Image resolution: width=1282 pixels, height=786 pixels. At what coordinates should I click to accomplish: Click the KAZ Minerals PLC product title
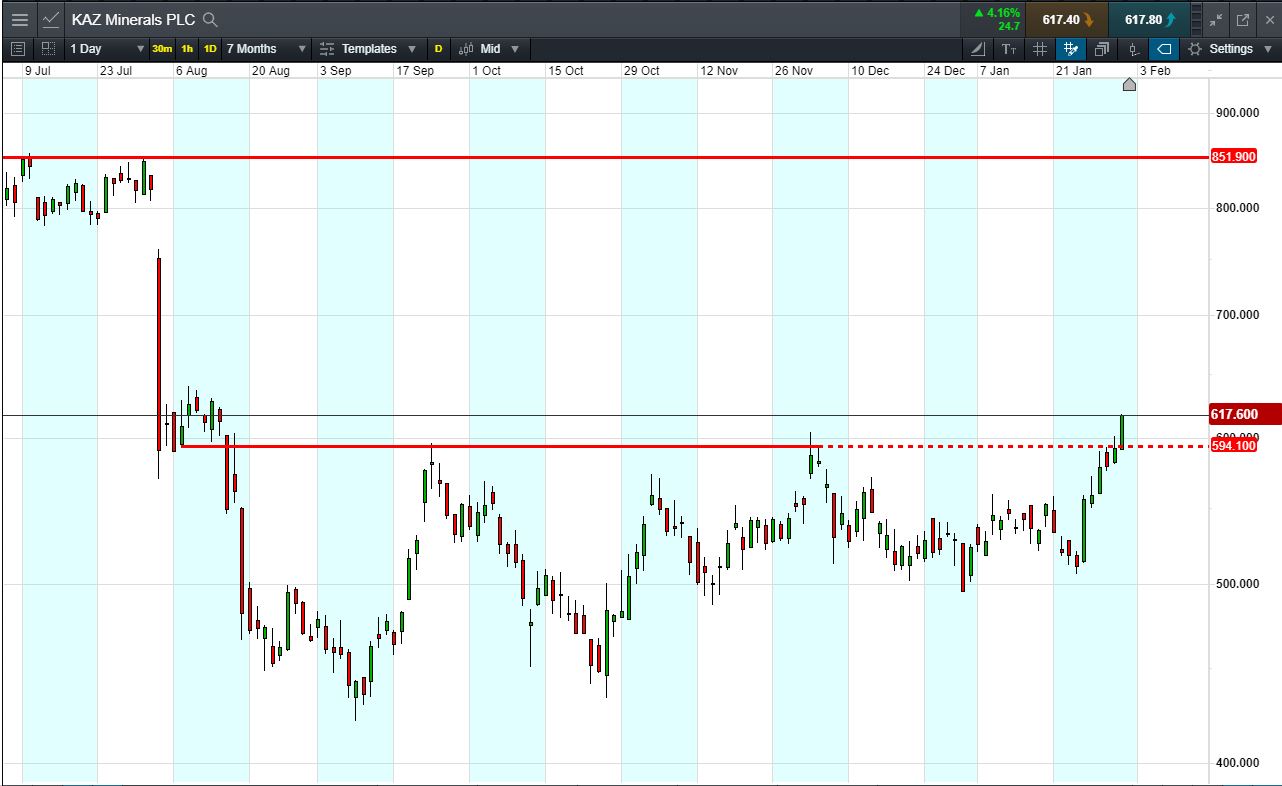click(x=133, y=19)
